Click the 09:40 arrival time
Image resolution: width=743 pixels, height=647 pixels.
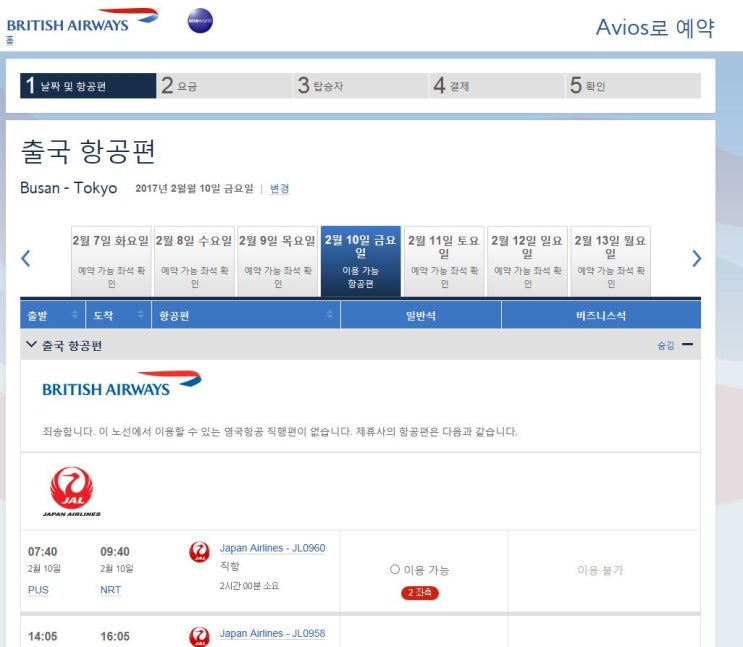pyautogui.click(x=115, y=552)
